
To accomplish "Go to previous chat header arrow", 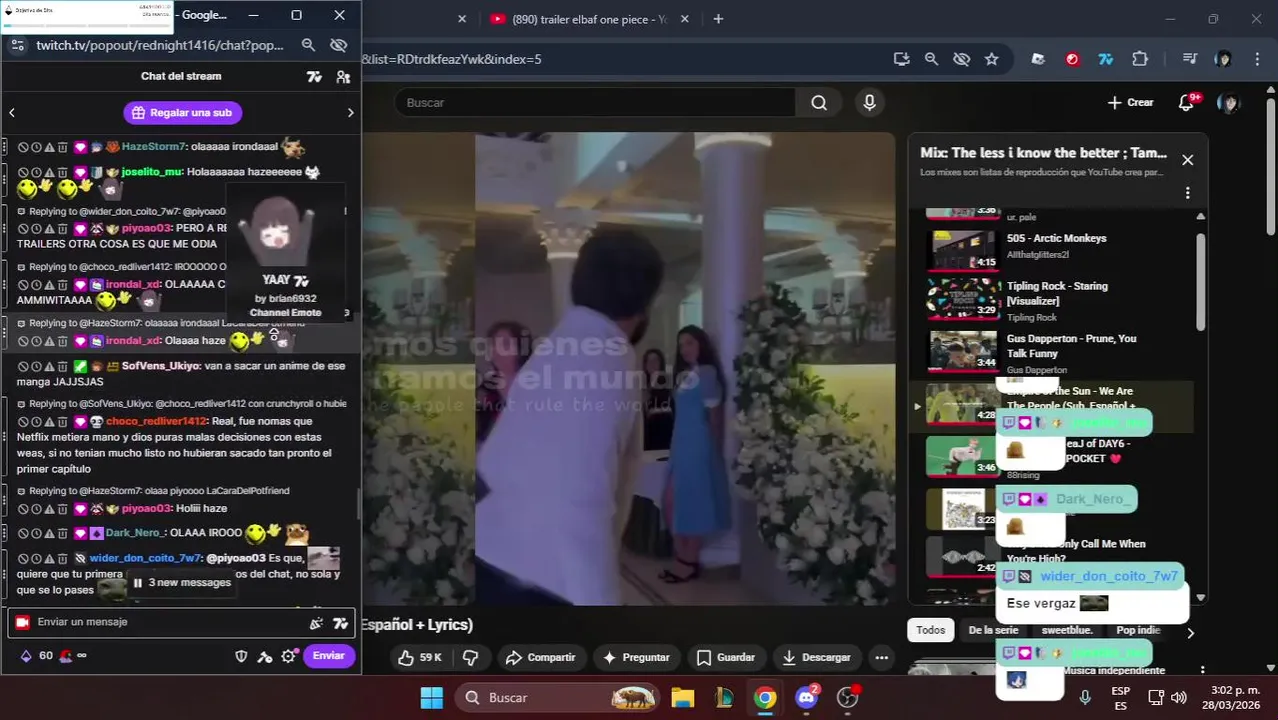I will point(12,113).
